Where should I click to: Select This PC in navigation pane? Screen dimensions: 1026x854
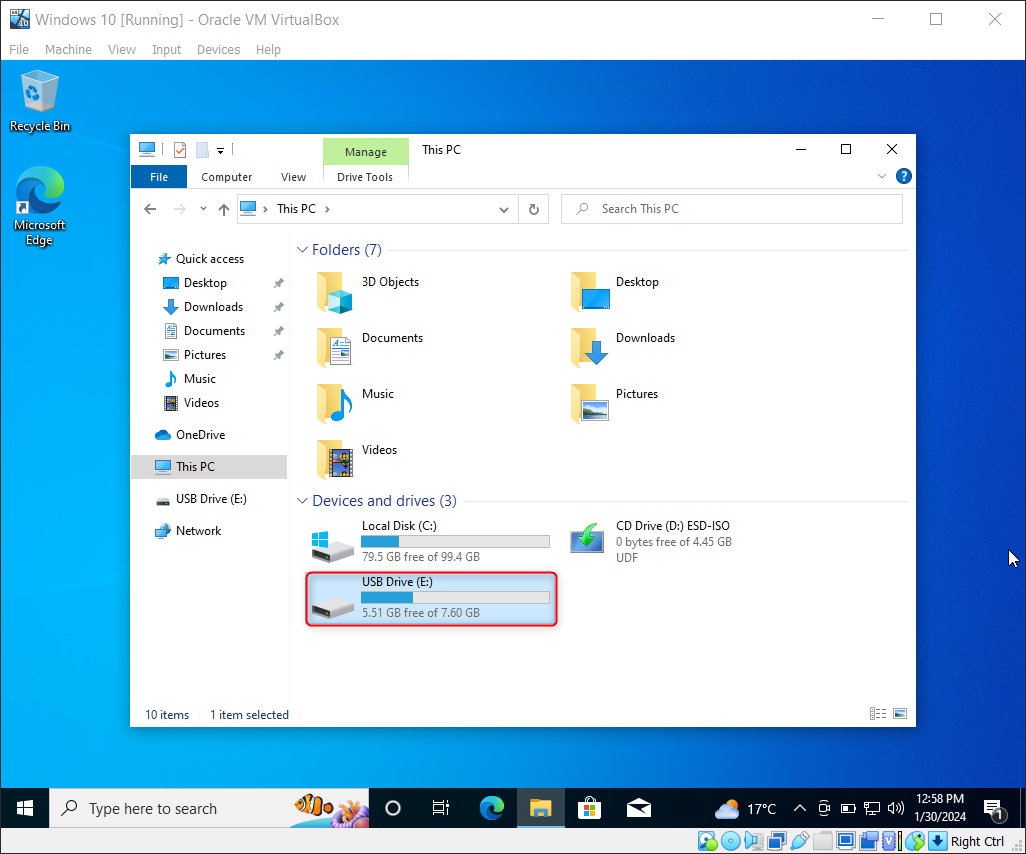tap(209, 467)
